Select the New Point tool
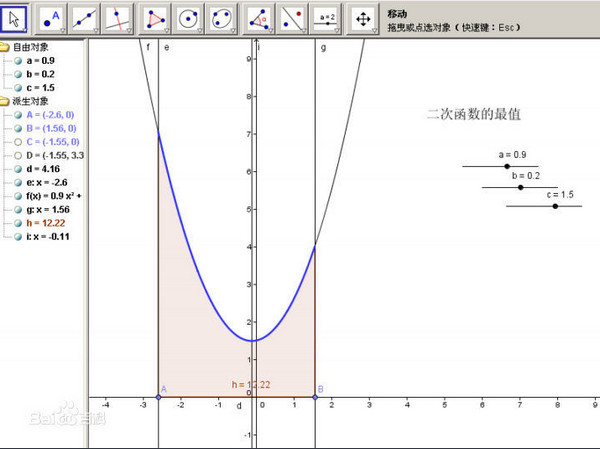The image size is (600, 449). (x=51, y=18)
